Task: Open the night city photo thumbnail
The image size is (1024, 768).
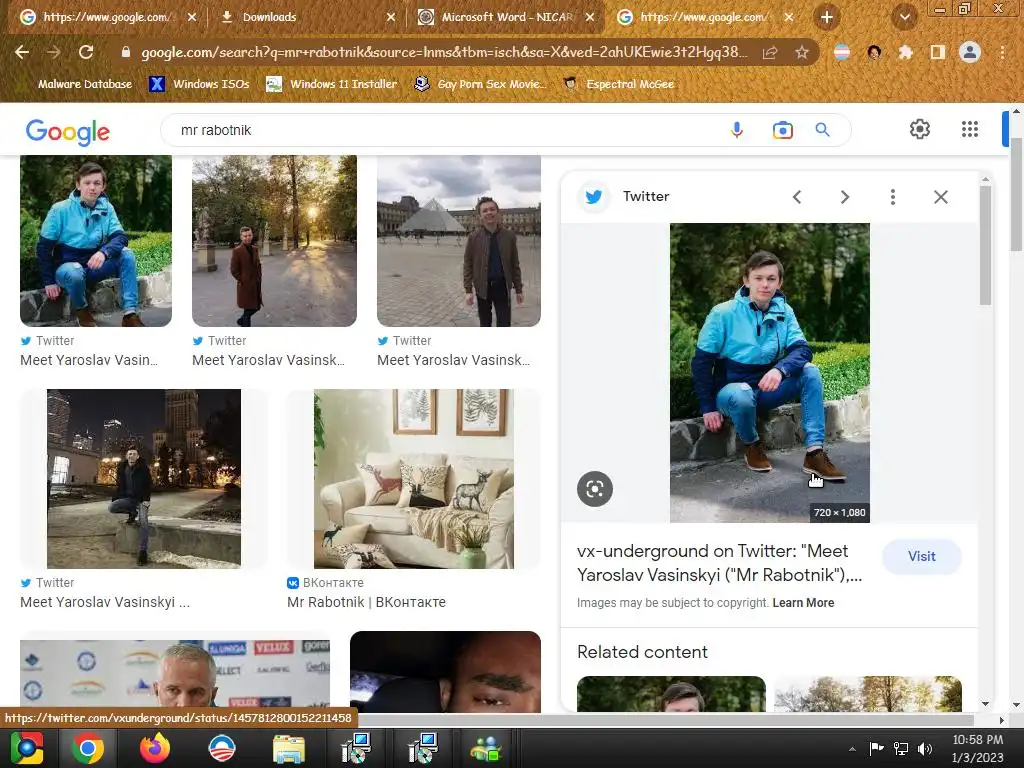Action: 144,479
